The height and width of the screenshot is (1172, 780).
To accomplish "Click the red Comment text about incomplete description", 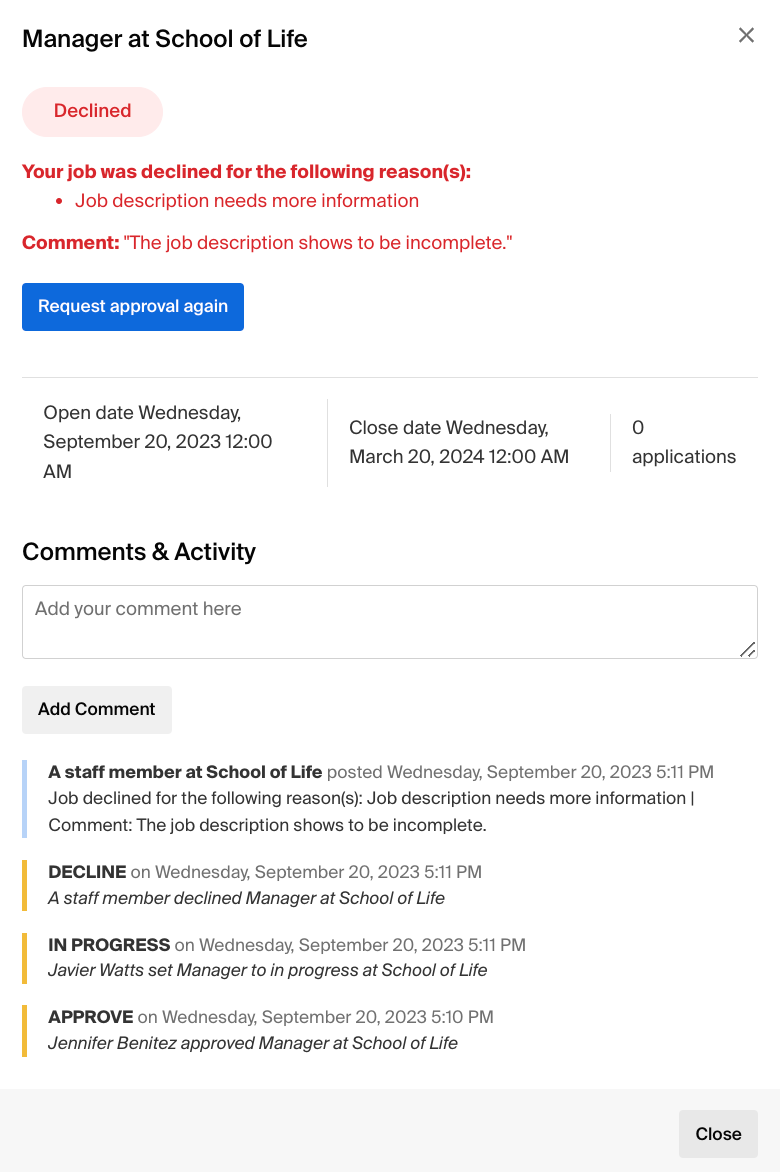I will (267, 243).
